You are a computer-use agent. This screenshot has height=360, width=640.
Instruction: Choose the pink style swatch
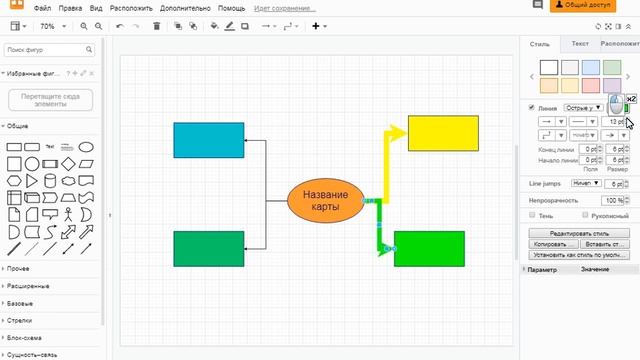click(591, 85)
